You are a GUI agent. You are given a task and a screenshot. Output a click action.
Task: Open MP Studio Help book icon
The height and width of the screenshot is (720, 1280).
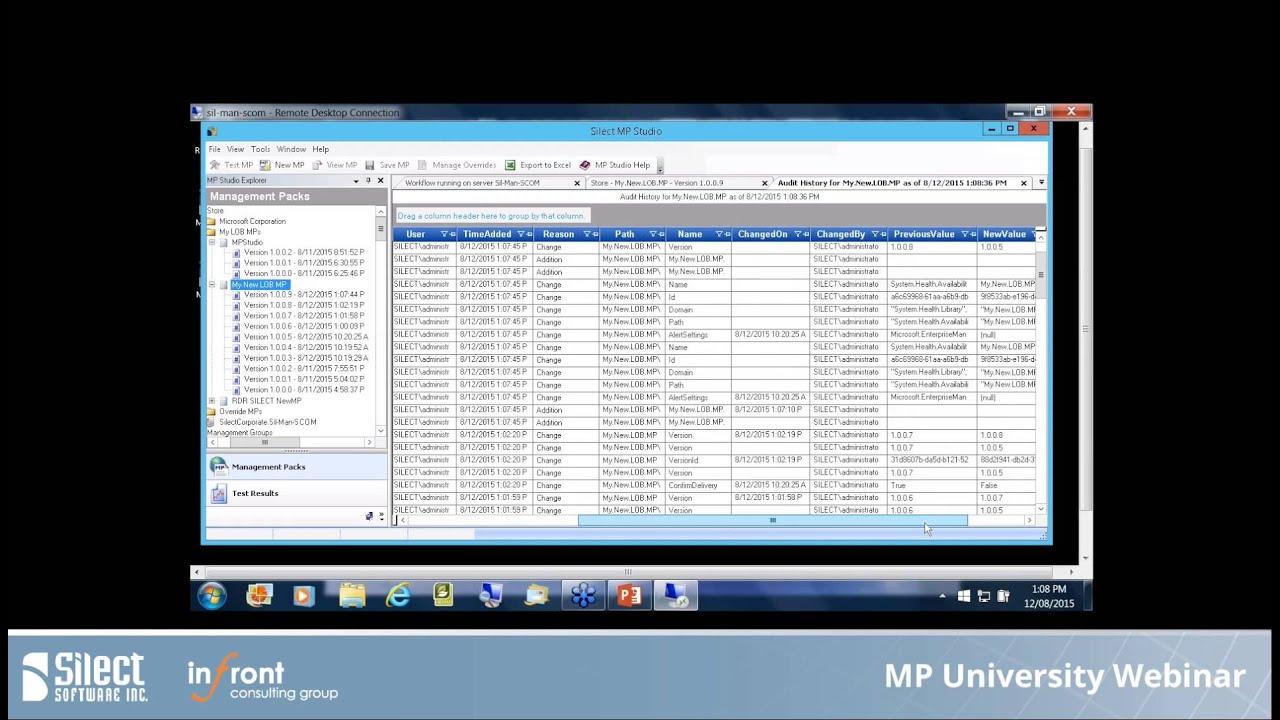click(585, 165)
